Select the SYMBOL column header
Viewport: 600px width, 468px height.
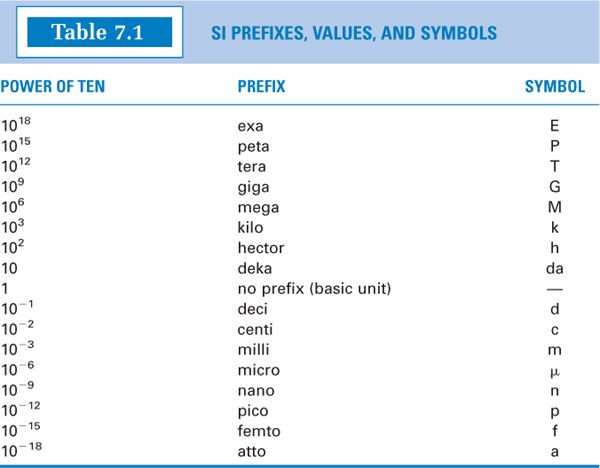pos(555,87)
